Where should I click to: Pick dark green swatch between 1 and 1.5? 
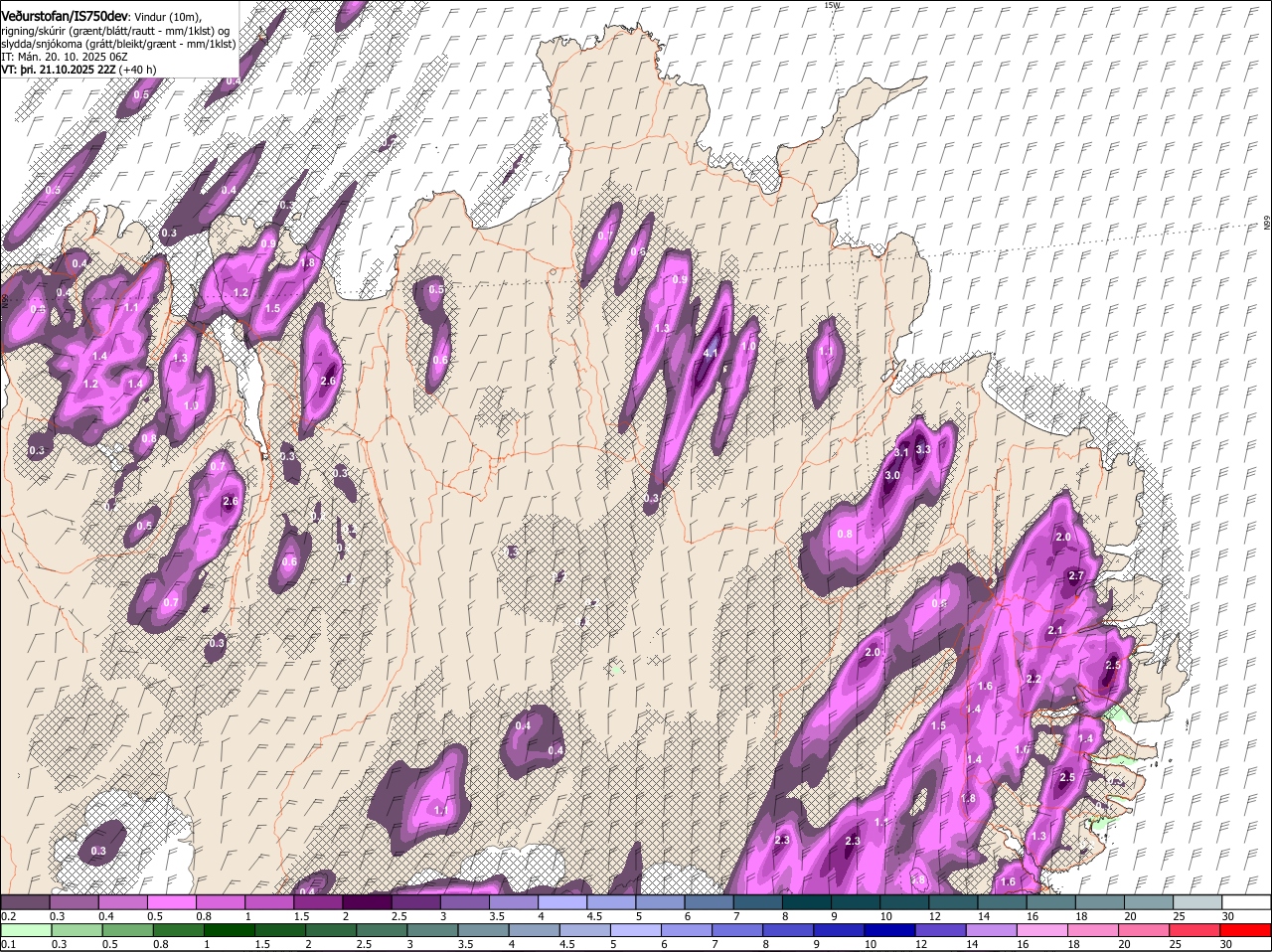point(229,930)
